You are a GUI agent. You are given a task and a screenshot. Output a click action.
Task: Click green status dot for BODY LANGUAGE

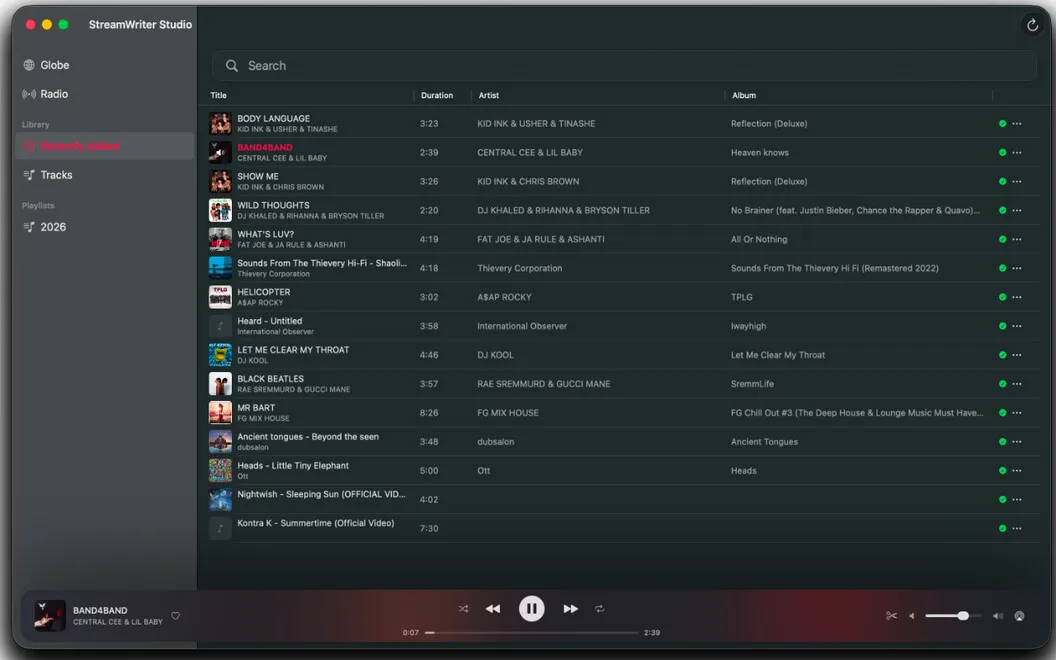pos(1002,124)
